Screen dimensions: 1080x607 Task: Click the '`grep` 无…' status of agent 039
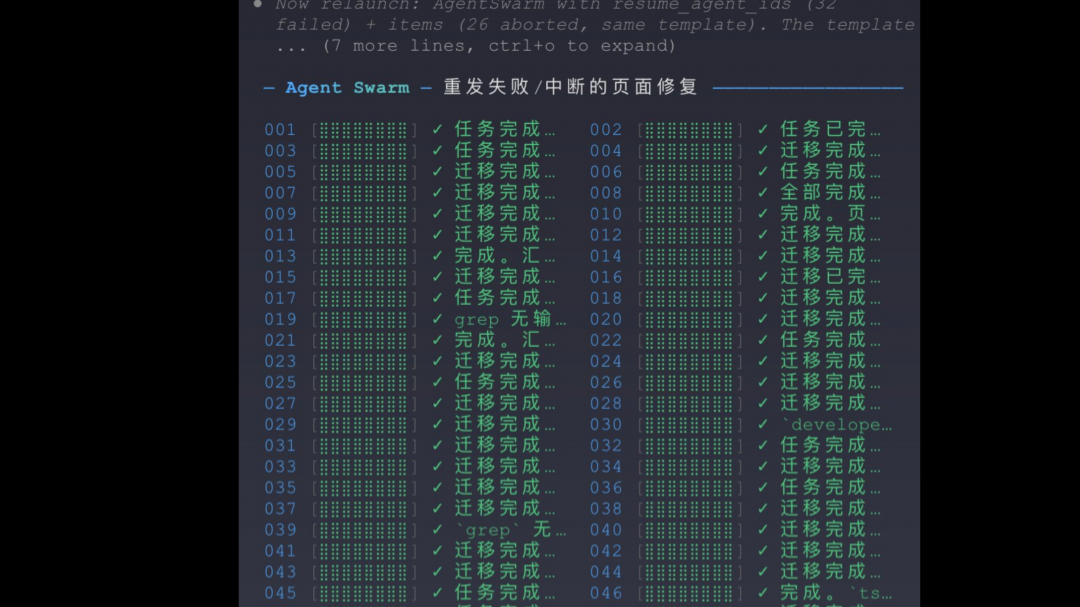click(x=510, y=531)
